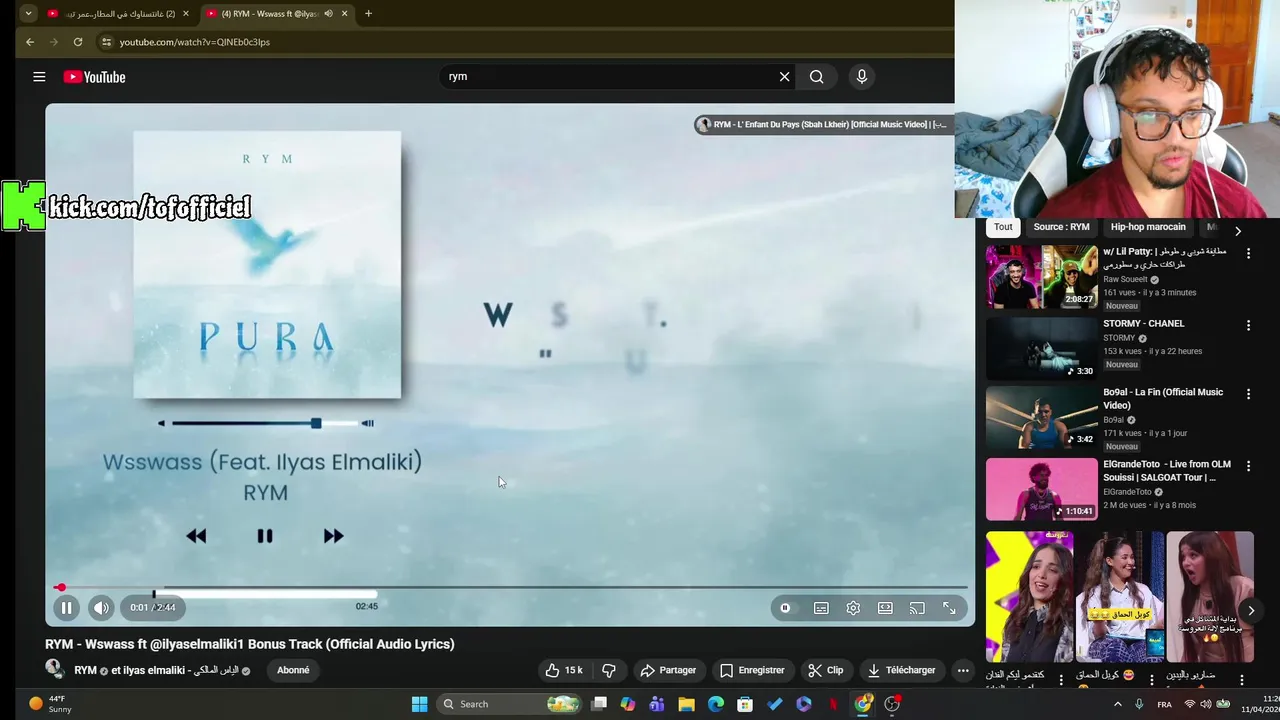Open options menu for the ElGrandeToto video
This screenshot has width=1280, height=720.
tap(1248, 466)
